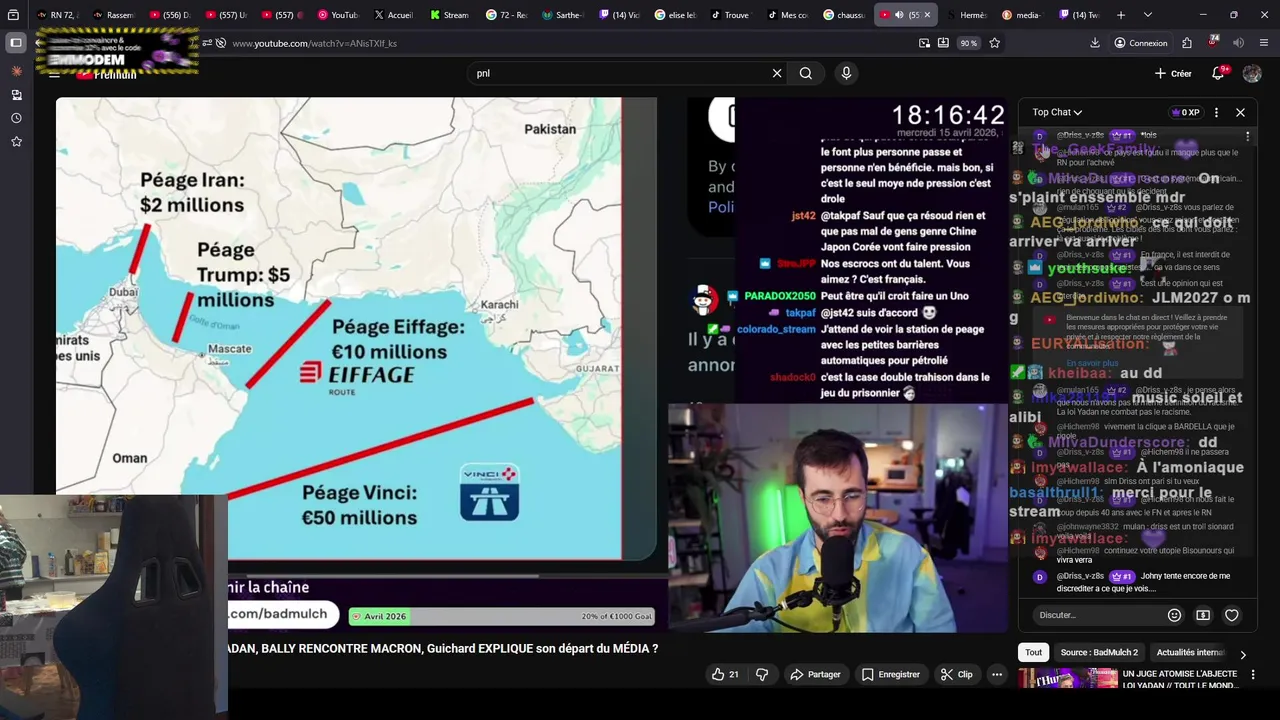Switch to the Hermès tab

[x=966, y=15]
